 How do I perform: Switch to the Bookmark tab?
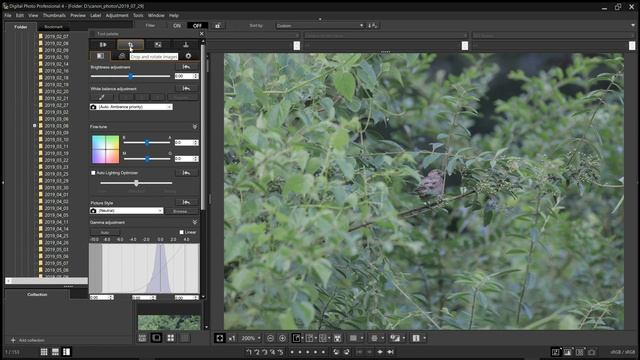pos(53,27)
